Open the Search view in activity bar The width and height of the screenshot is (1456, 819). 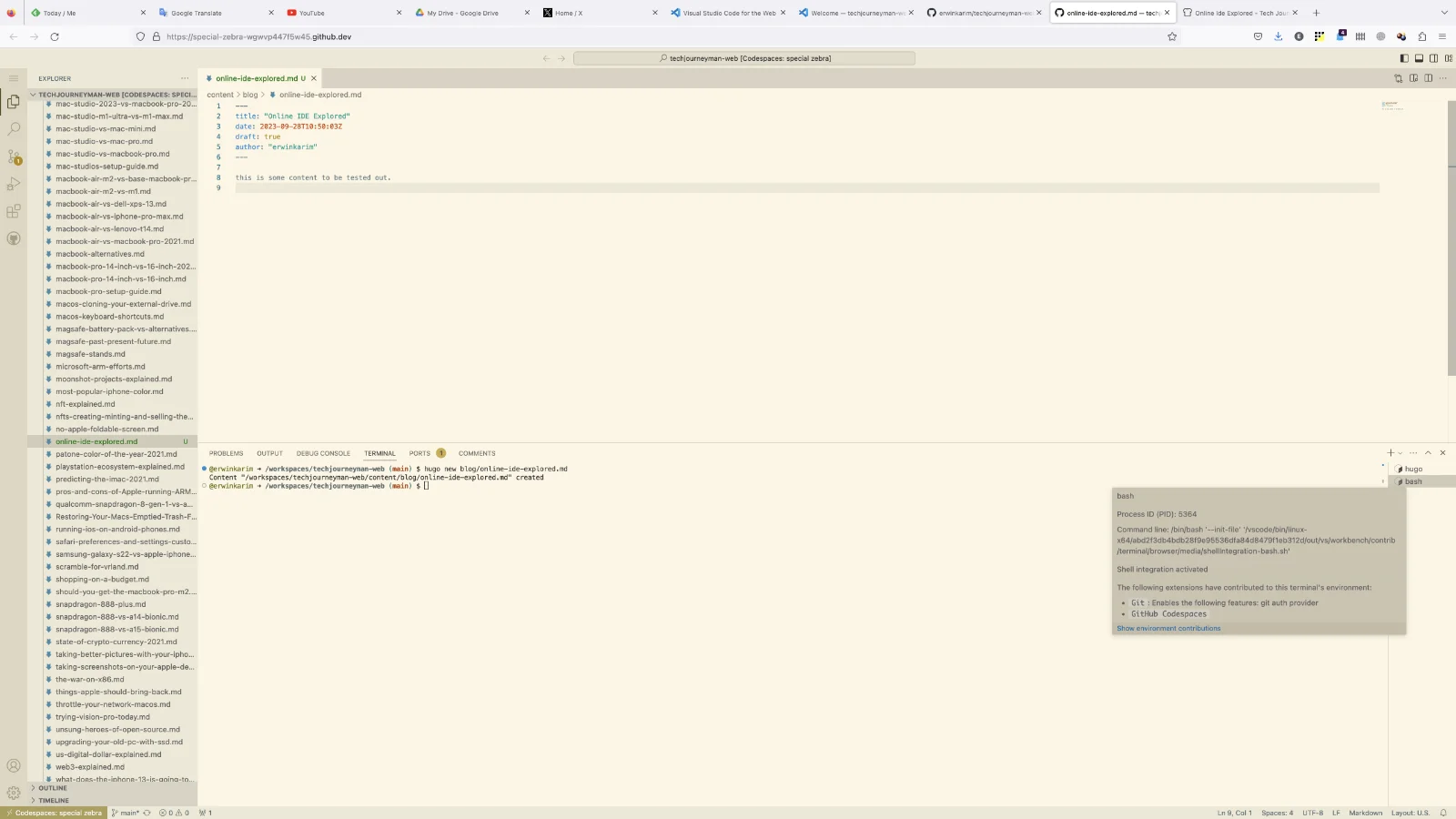point(14,129)
